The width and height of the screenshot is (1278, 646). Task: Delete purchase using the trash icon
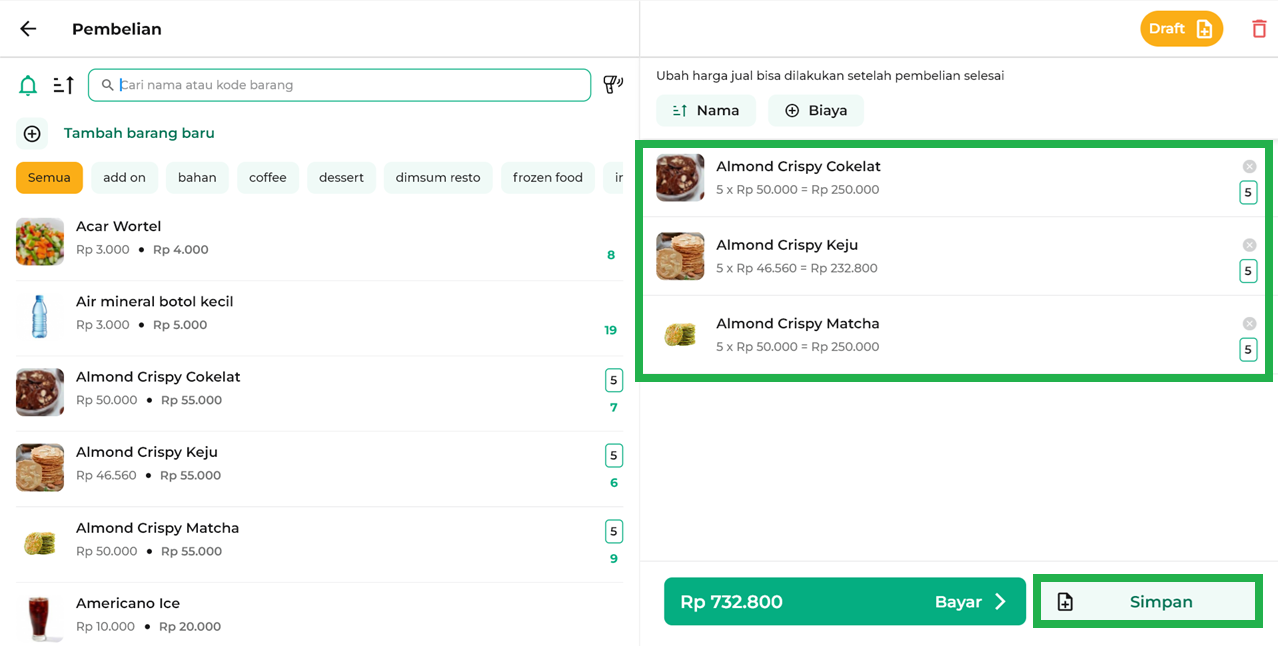tap(1259, 29)
